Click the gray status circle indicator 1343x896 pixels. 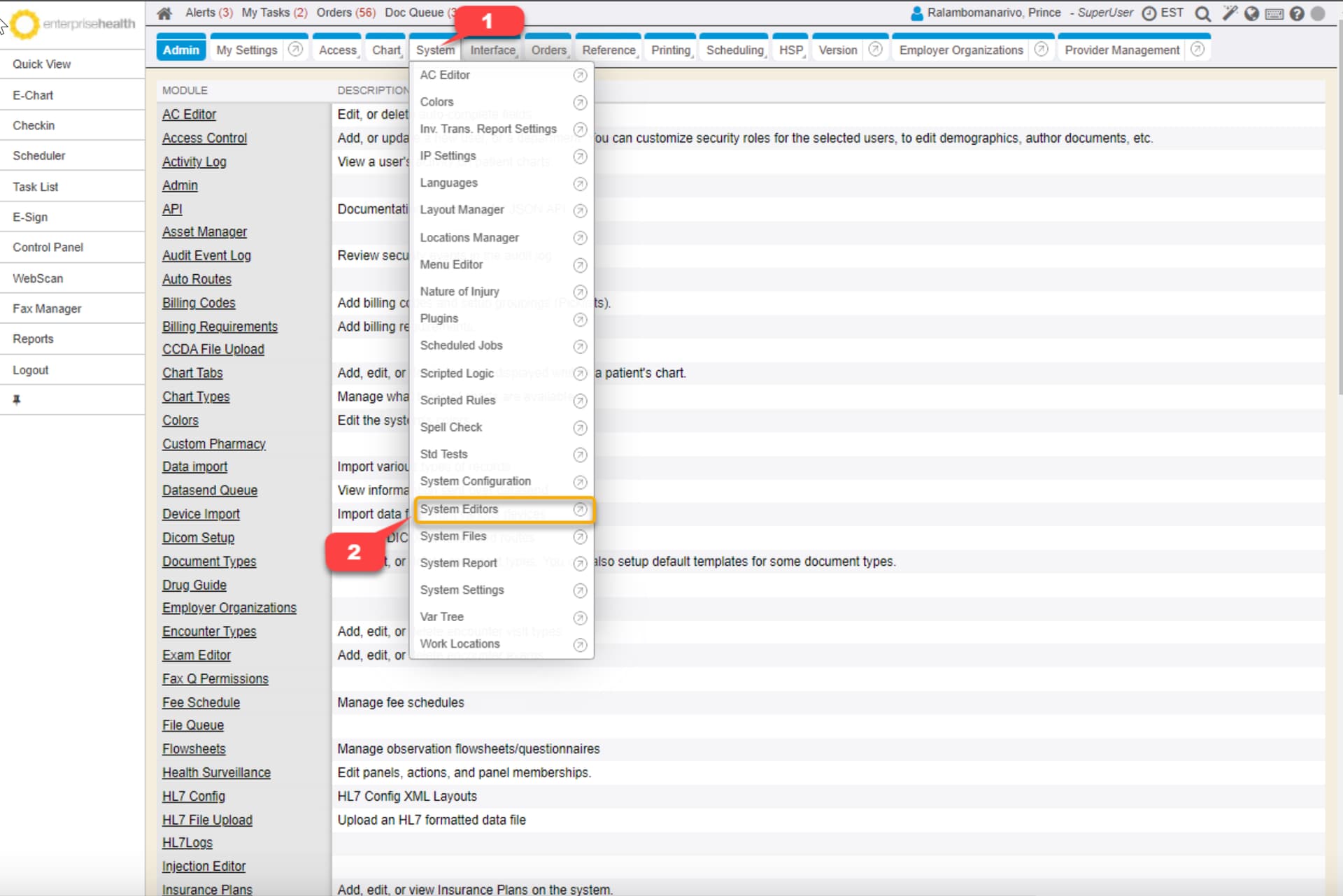[x=1318, y=14]
